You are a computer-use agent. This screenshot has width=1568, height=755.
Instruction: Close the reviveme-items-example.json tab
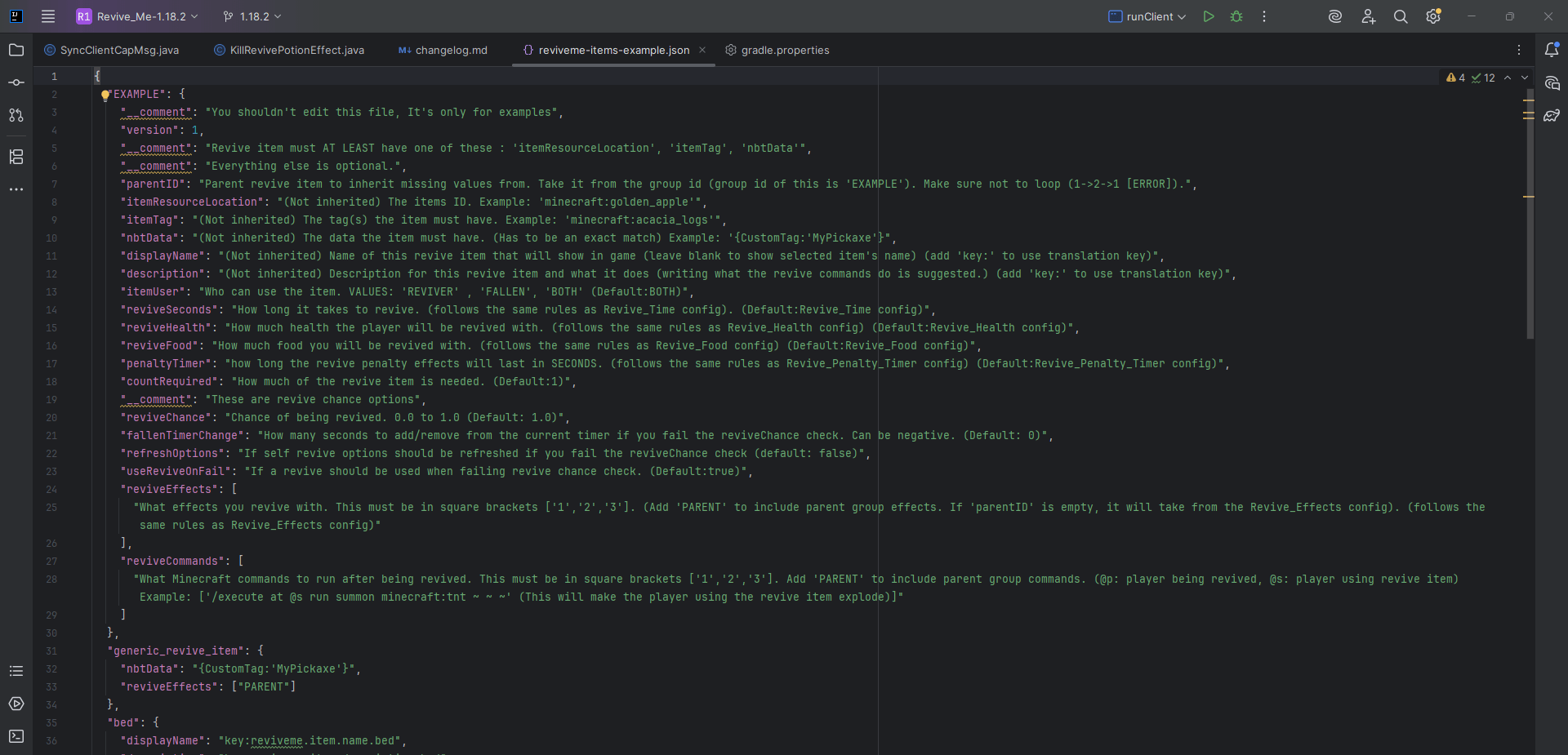[702, 51]
